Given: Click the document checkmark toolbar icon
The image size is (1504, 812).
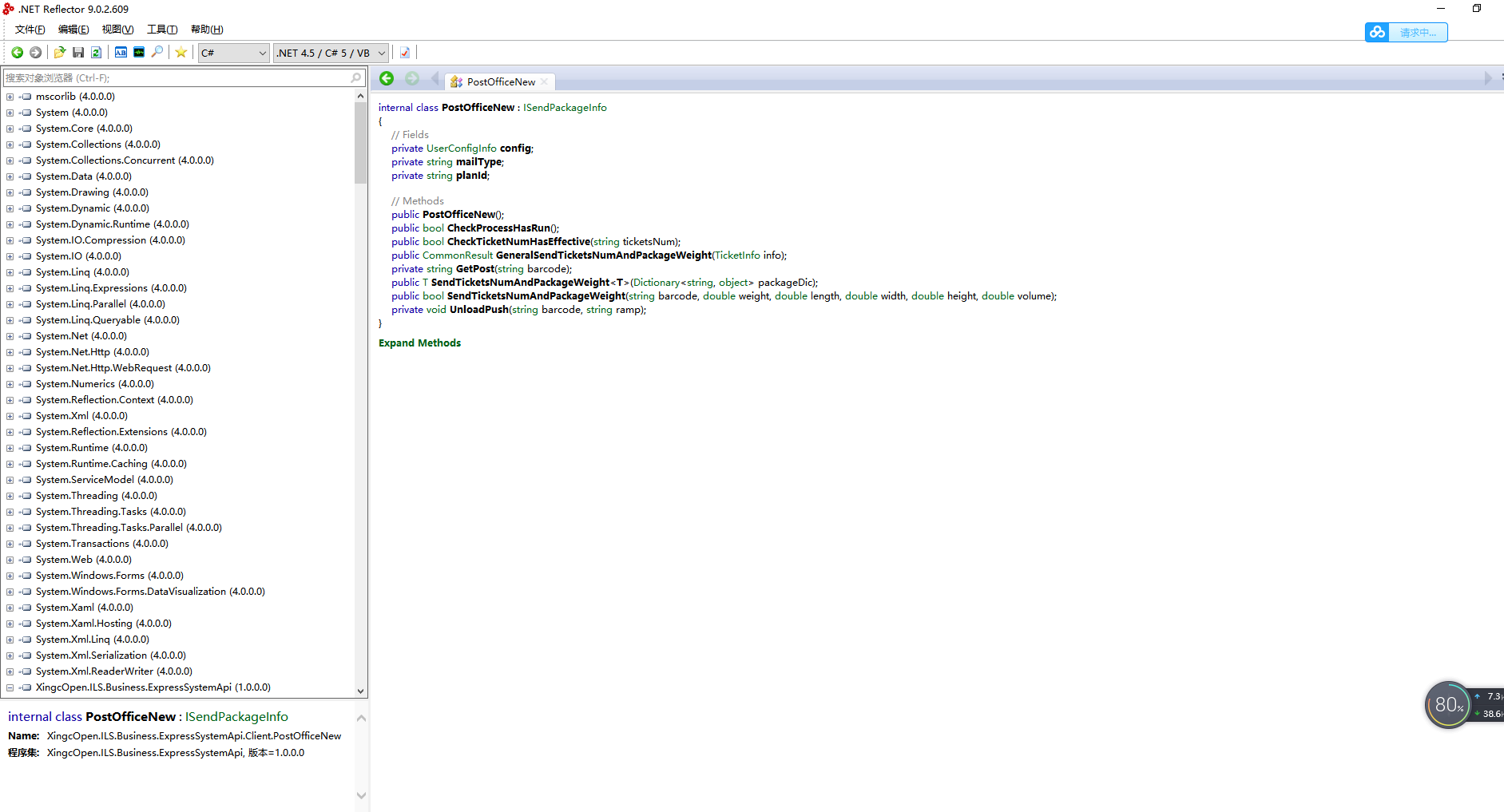Looking at the screenshot, I should [405, 53].
